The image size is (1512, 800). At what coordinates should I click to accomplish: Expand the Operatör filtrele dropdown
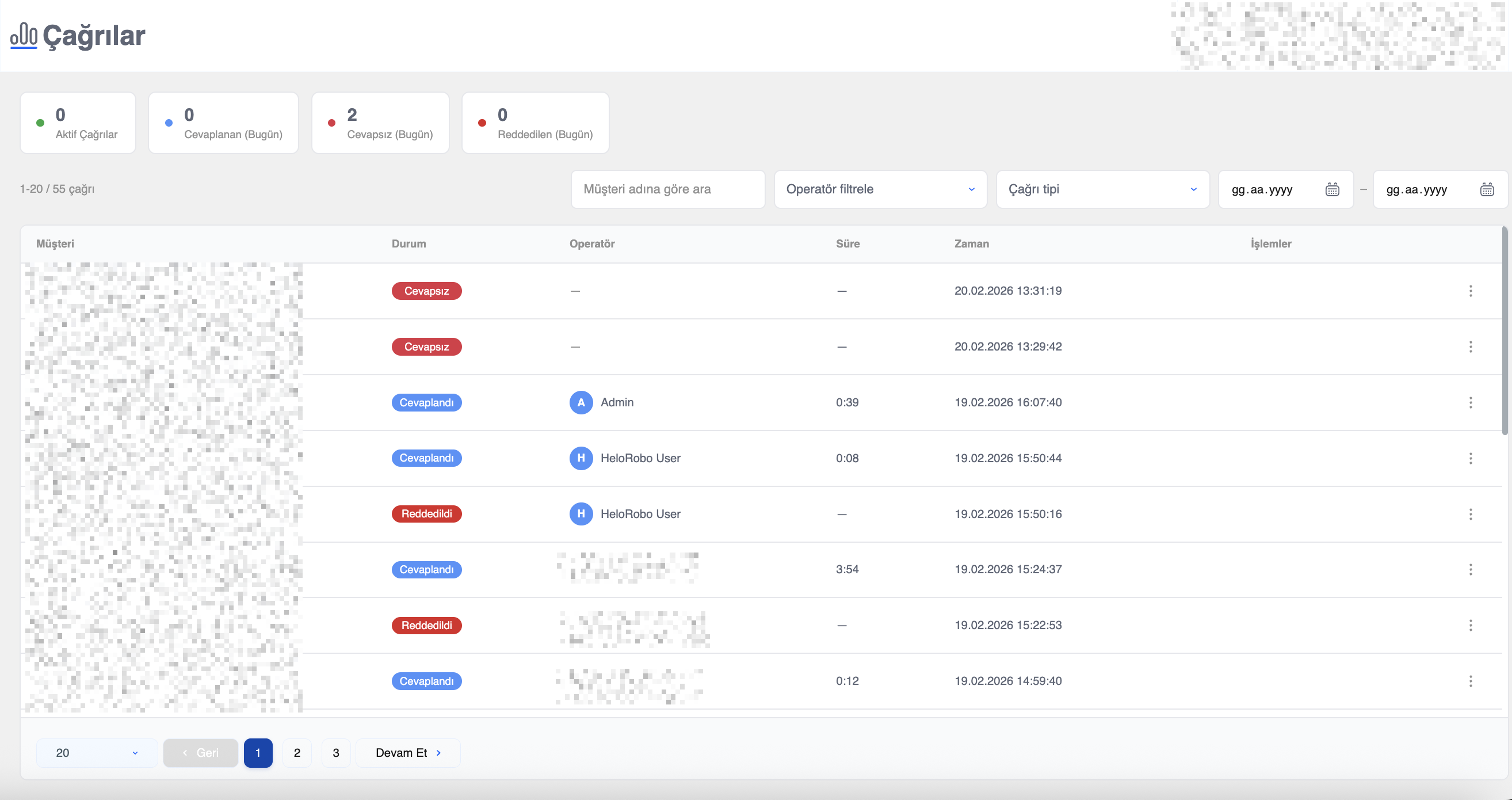(x=880, y=189)
